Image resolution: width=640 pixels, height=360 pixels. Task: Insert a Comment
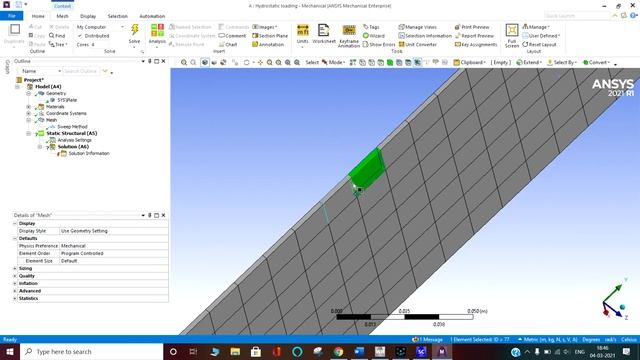point(232,36)
